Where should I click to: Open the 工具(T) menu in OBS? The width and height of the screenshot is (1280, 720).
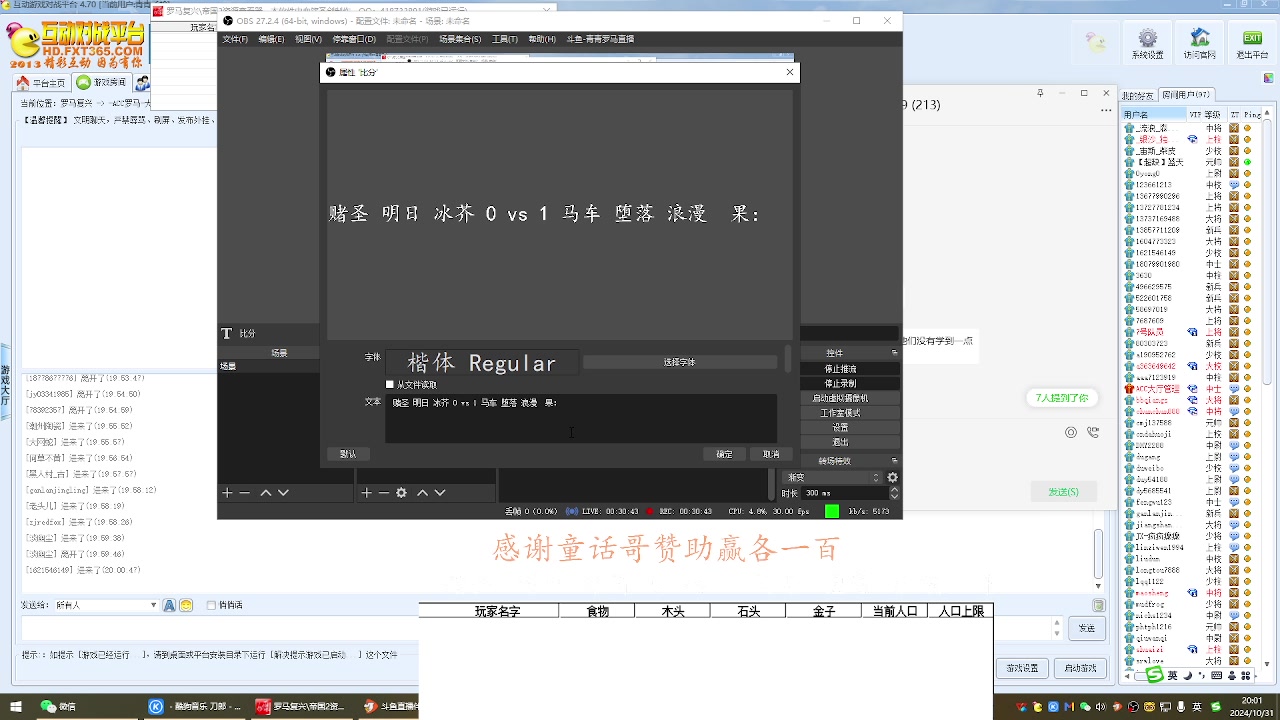[x=505, y=39]
